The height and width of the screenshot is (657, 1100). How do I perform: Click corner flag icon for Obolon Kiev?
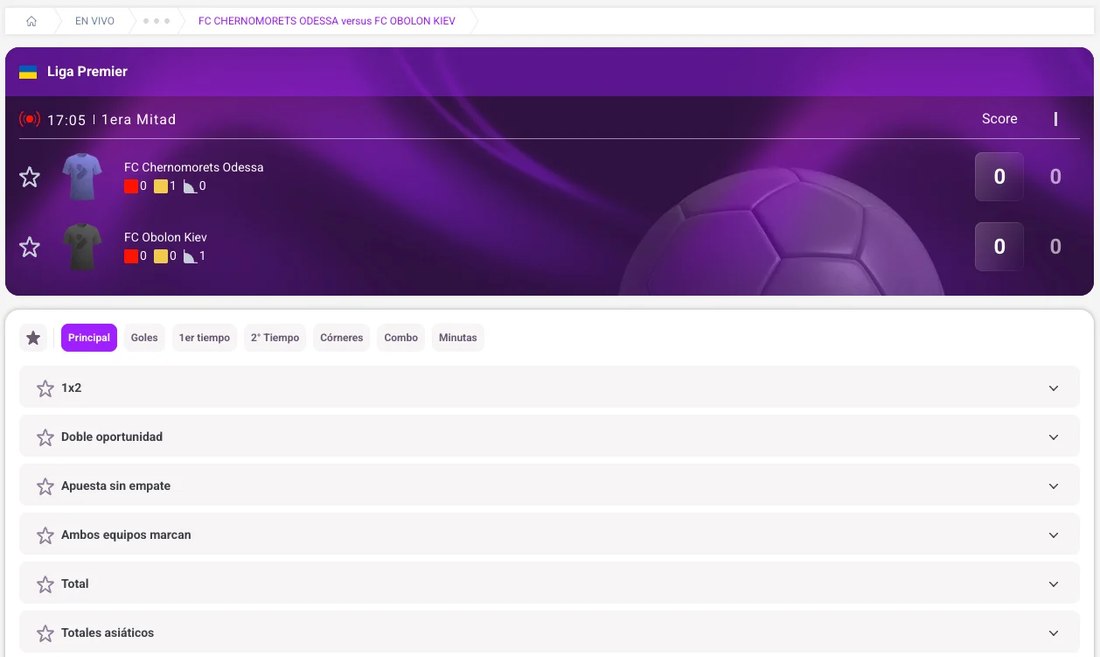tap(189, 257)
